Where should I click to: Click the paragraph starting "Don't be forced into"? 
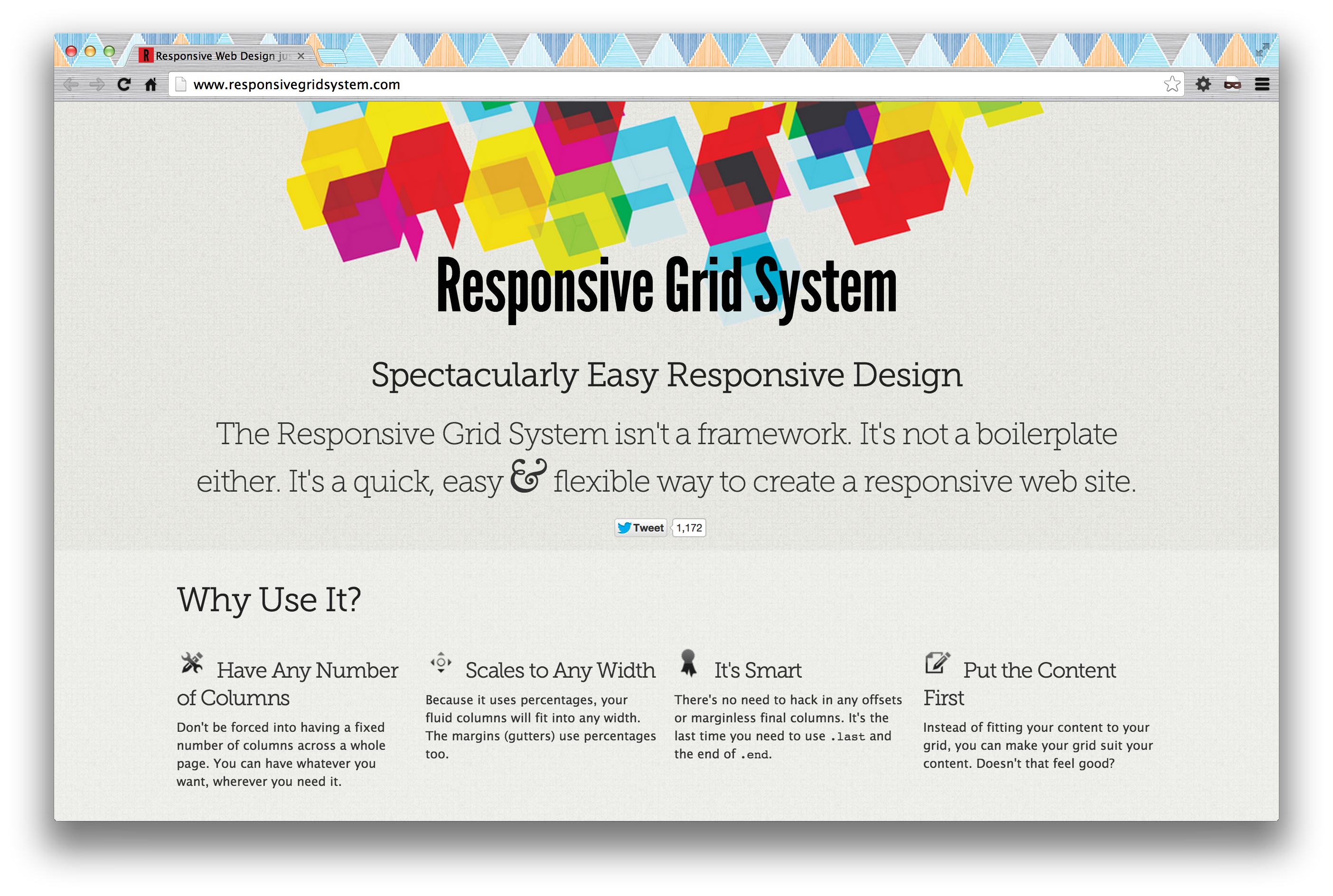tap(281, 754)
